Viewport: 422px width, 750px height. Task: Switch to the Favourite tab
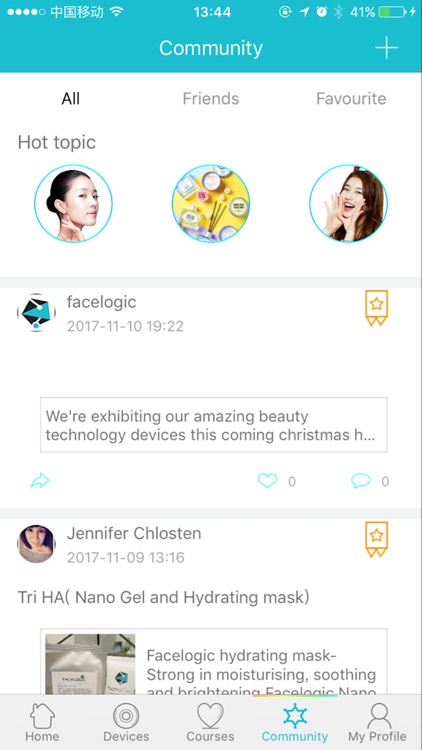pos(351,99)
